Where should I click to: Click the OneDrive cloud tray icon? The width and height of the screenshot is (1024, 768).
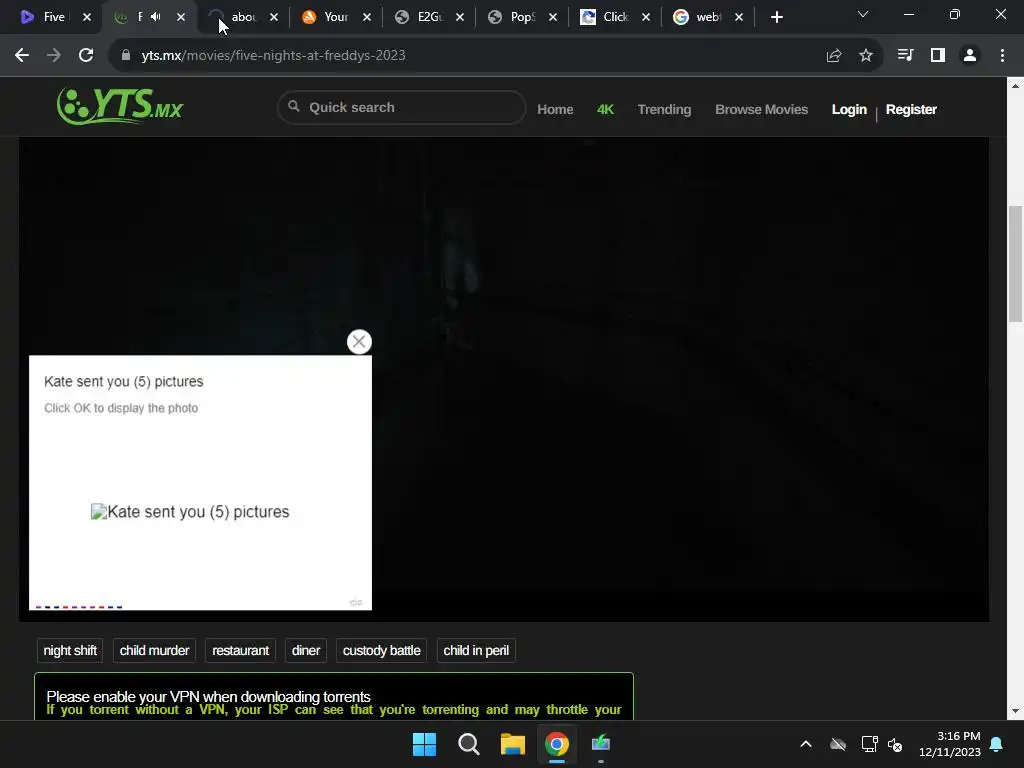tap(838, 744)
